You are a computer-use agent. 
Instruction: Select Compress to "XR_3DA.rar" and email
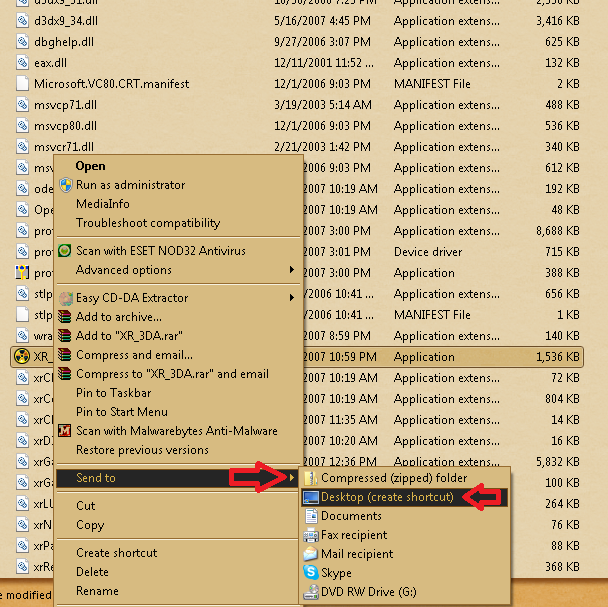(x=173, y=374)
